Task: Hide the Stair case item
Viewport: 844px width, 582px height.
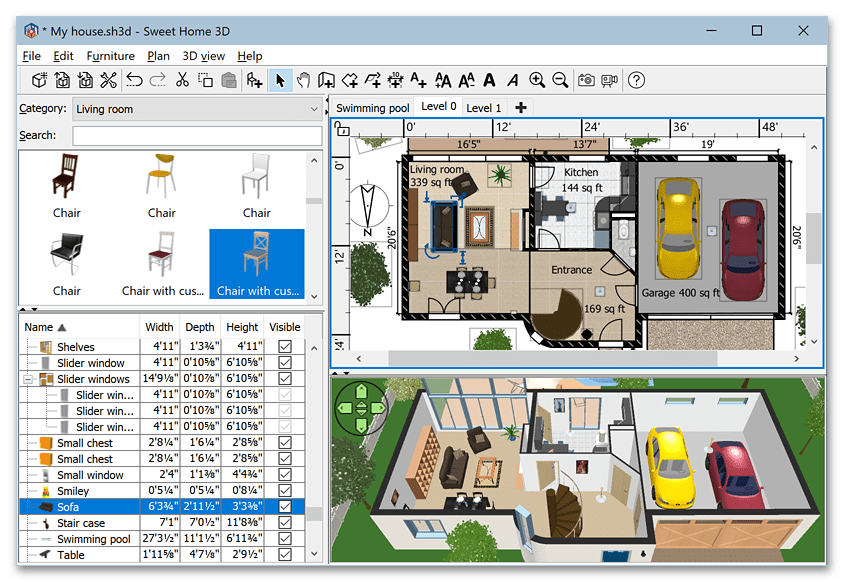Action: (285, 523)
